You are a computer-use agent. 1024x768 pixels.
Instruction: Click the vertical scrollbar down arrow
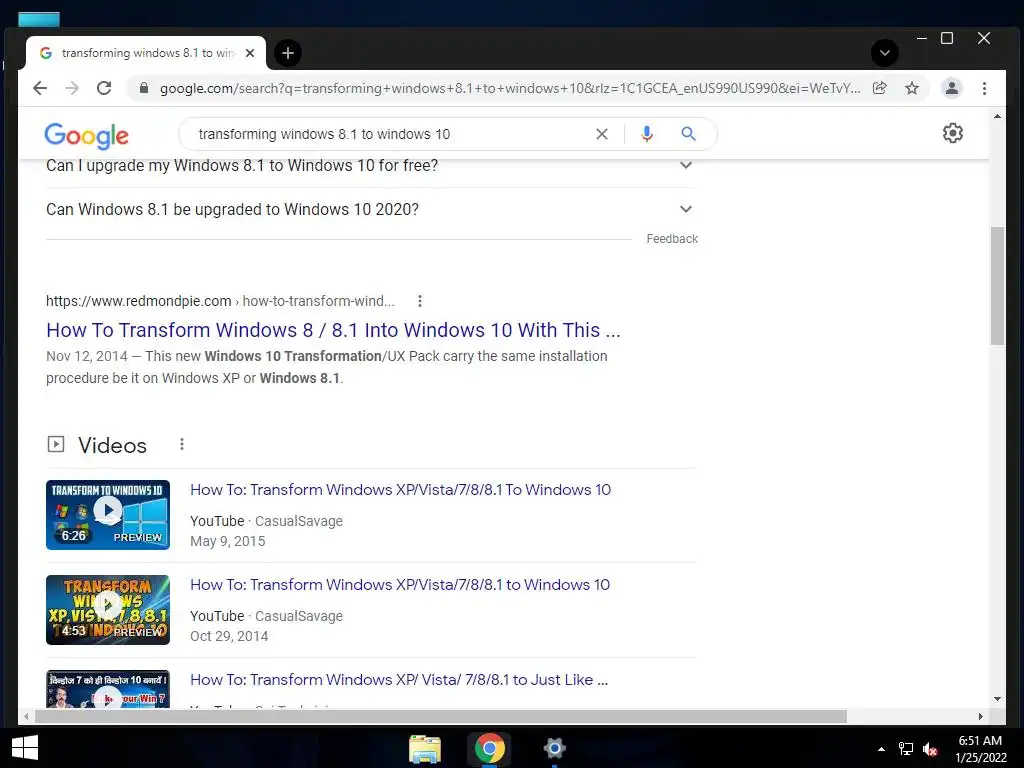(997, 699)
